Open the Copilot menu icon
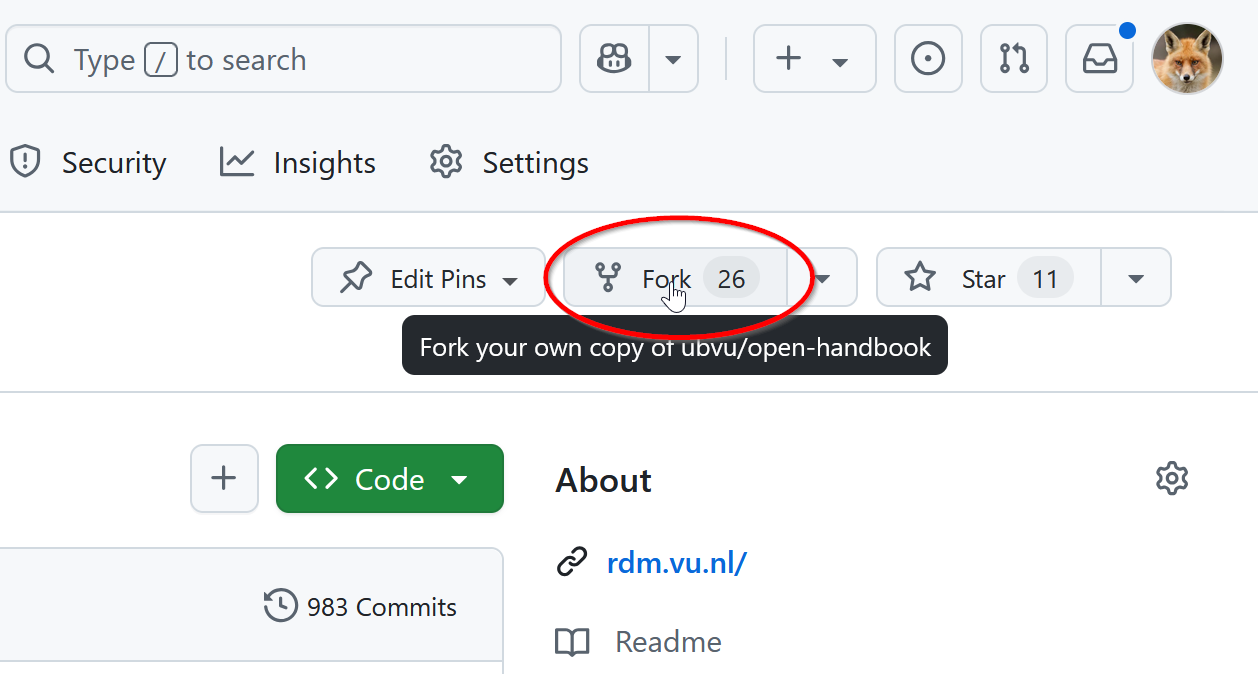 pos(613,58)
